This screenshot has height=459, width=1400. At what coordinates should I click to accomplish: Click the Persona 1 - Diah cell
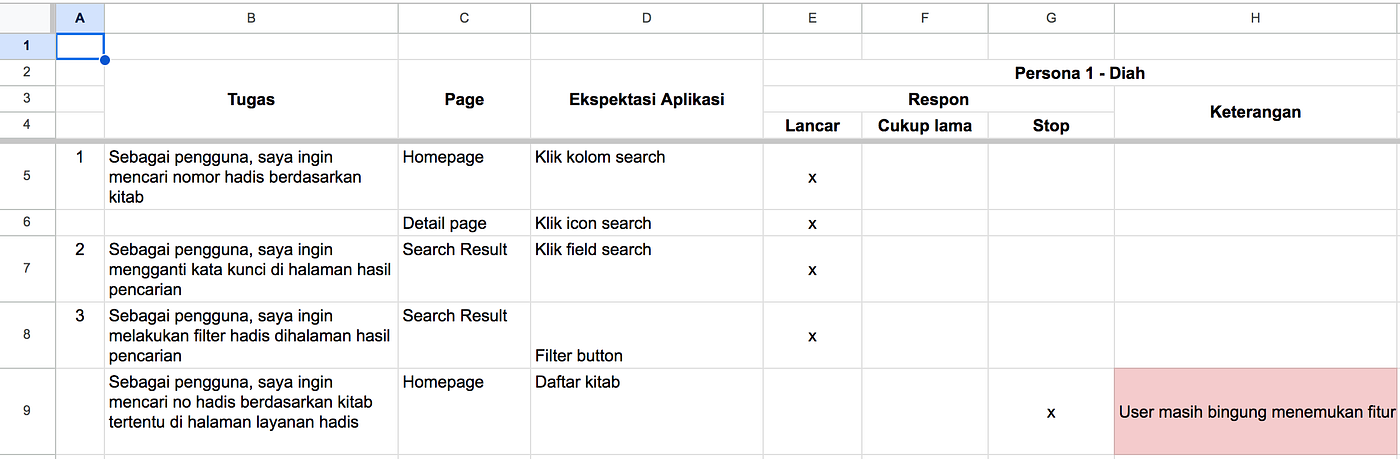tap(1080, 73)
